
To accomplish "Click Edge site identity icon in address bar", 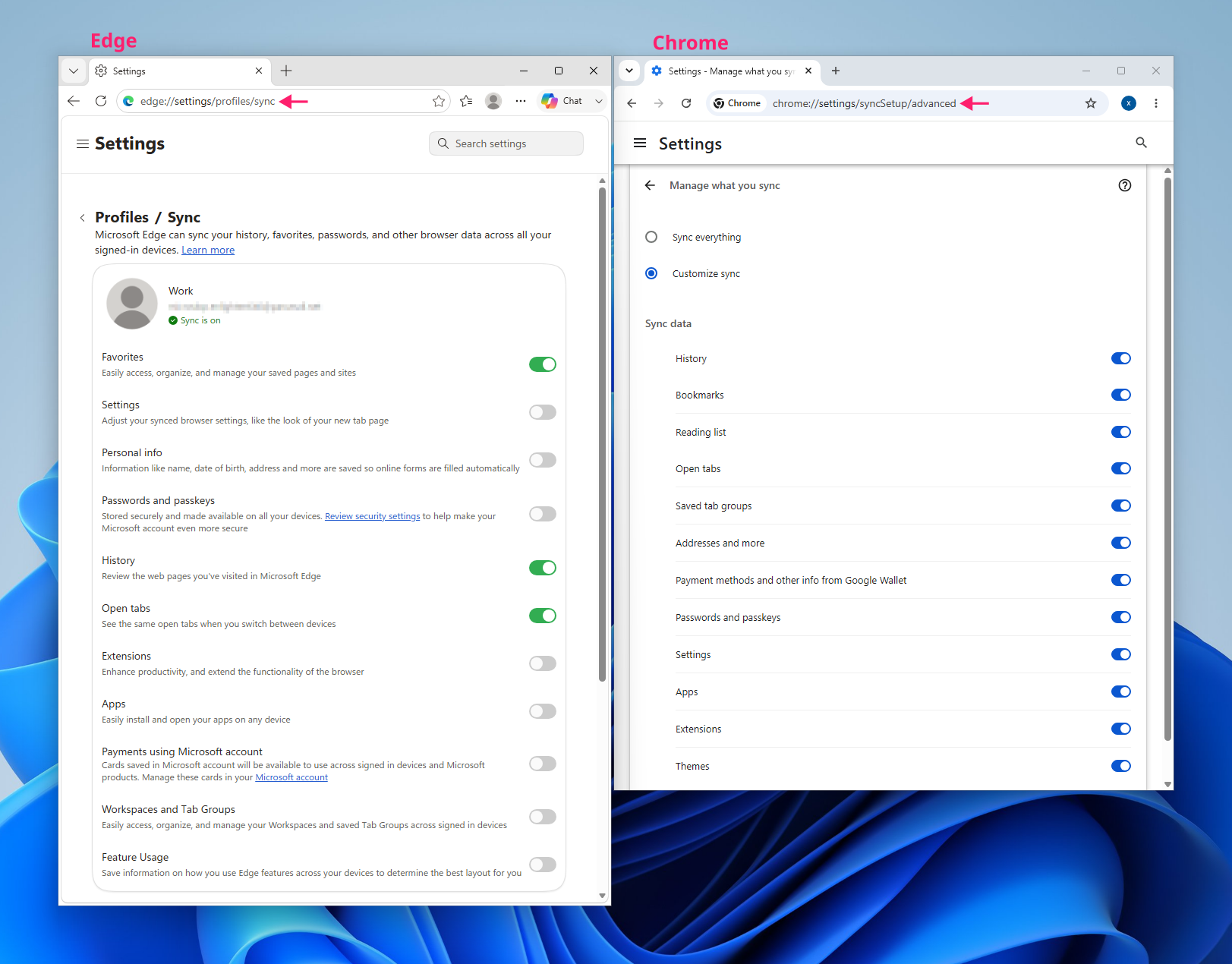I will click(128, 101).
